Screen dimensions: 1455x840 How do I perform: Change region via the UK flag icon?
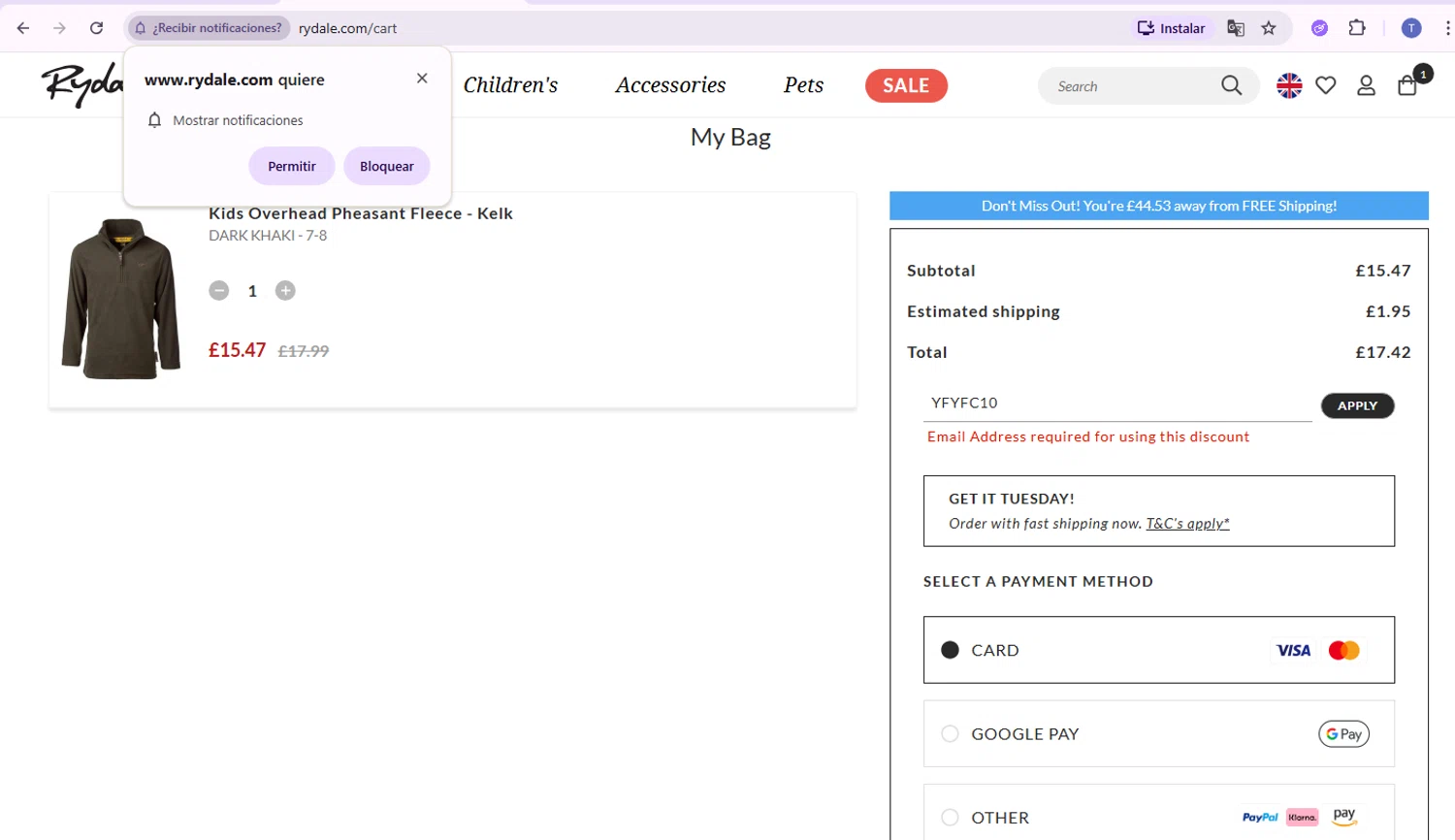[x=1289, y=85]
